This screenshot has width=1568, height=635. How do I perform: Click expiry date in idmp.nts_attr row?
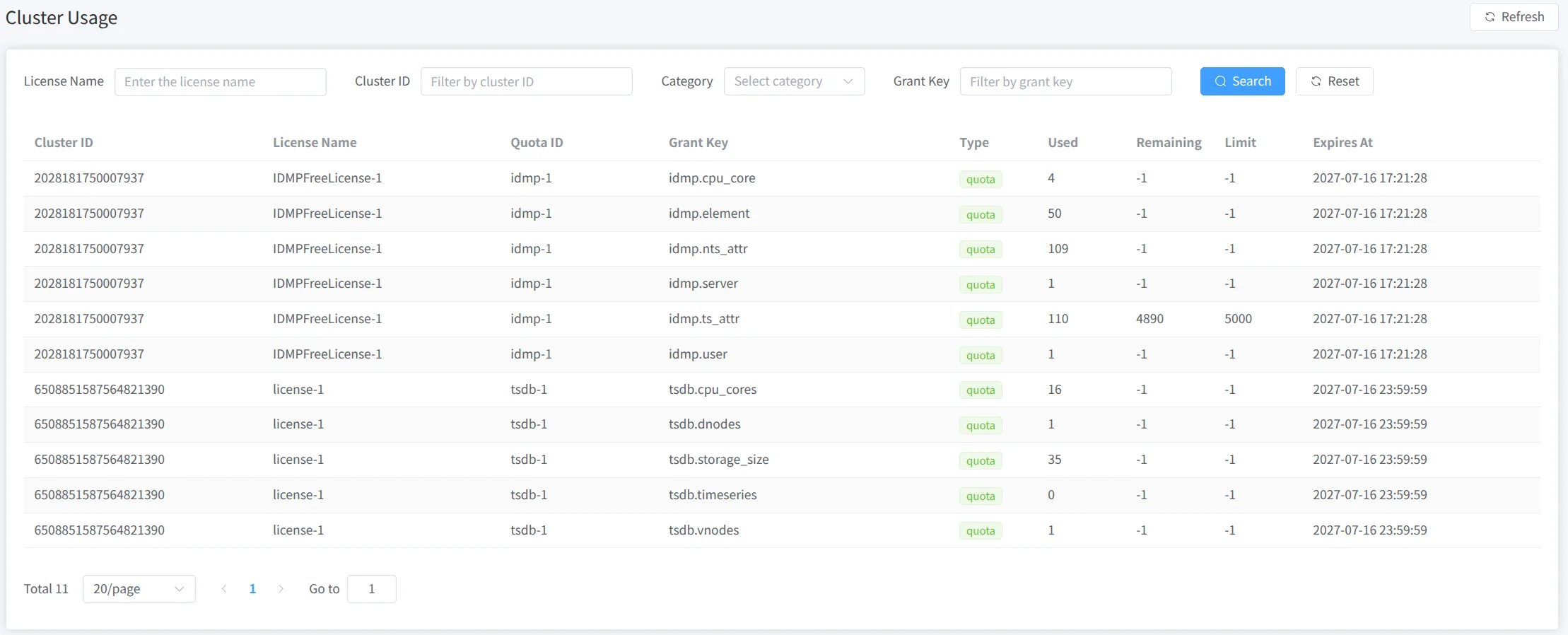1369,249
